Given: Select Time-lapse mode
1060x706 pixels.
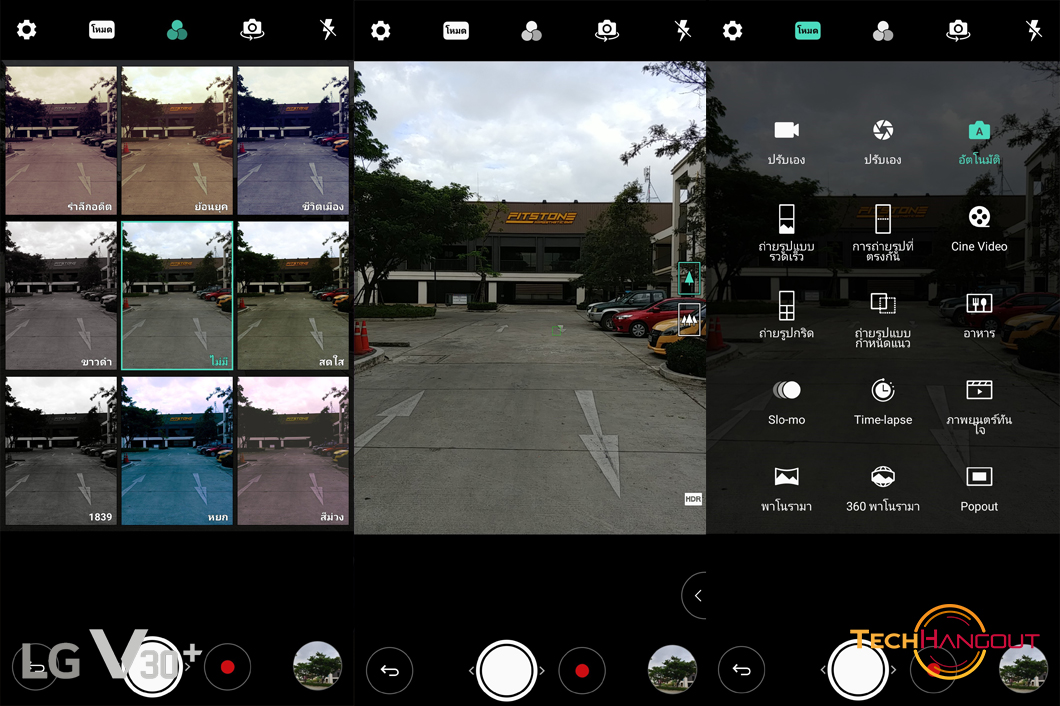Looking at the screenshot, I should click(883, 403).
